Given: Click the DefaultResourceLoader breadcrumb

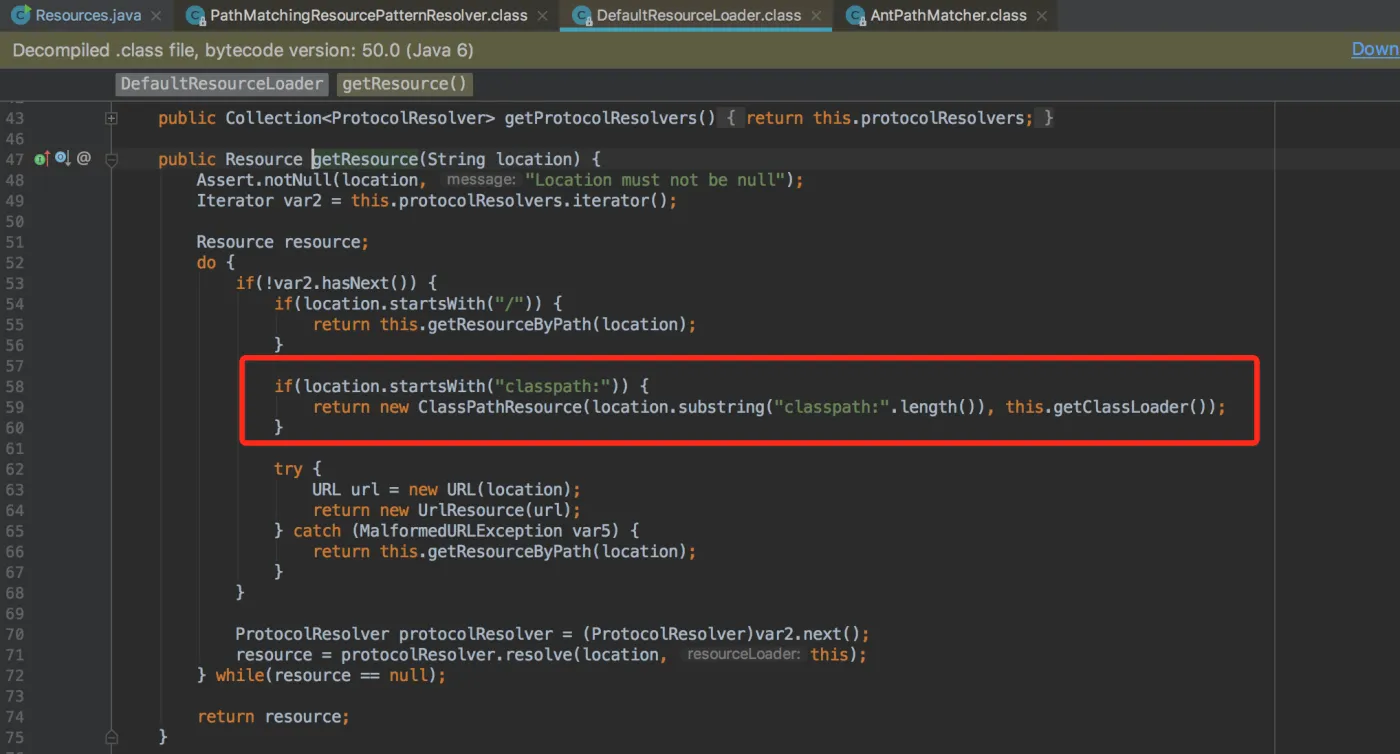Looking at the screenshot, I should [222, 84].
